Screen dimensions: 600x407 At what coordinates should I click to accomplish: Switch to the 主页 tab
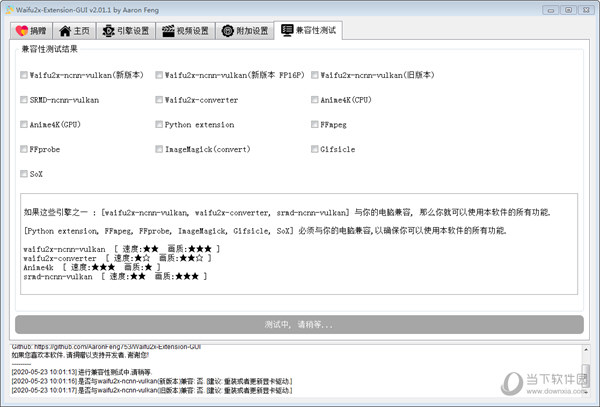point(74,31)
